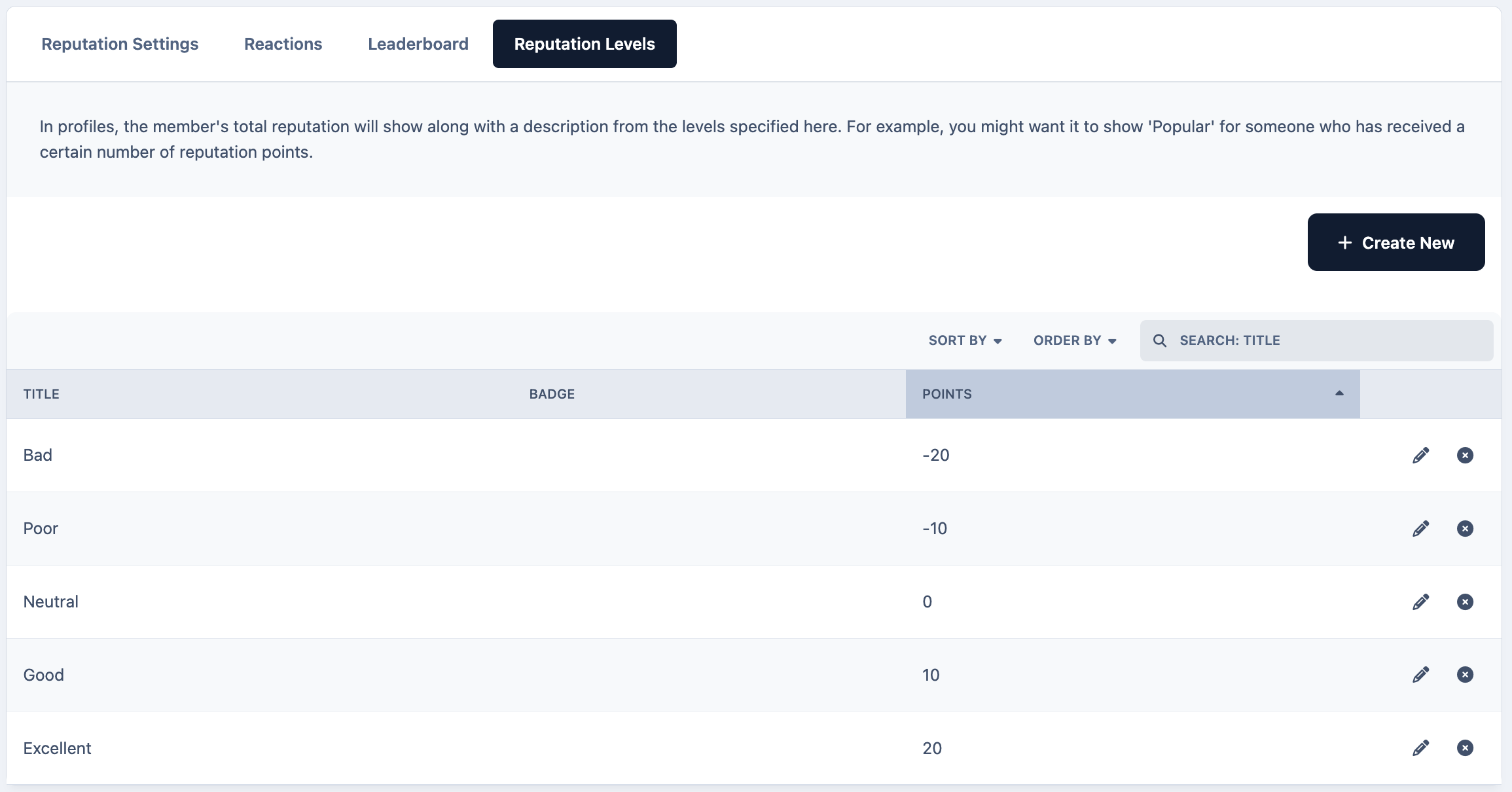Screen dimensions: 1512x792
Task: Edit the Neutral reputation level
Action: click(x=1420, y=602)
